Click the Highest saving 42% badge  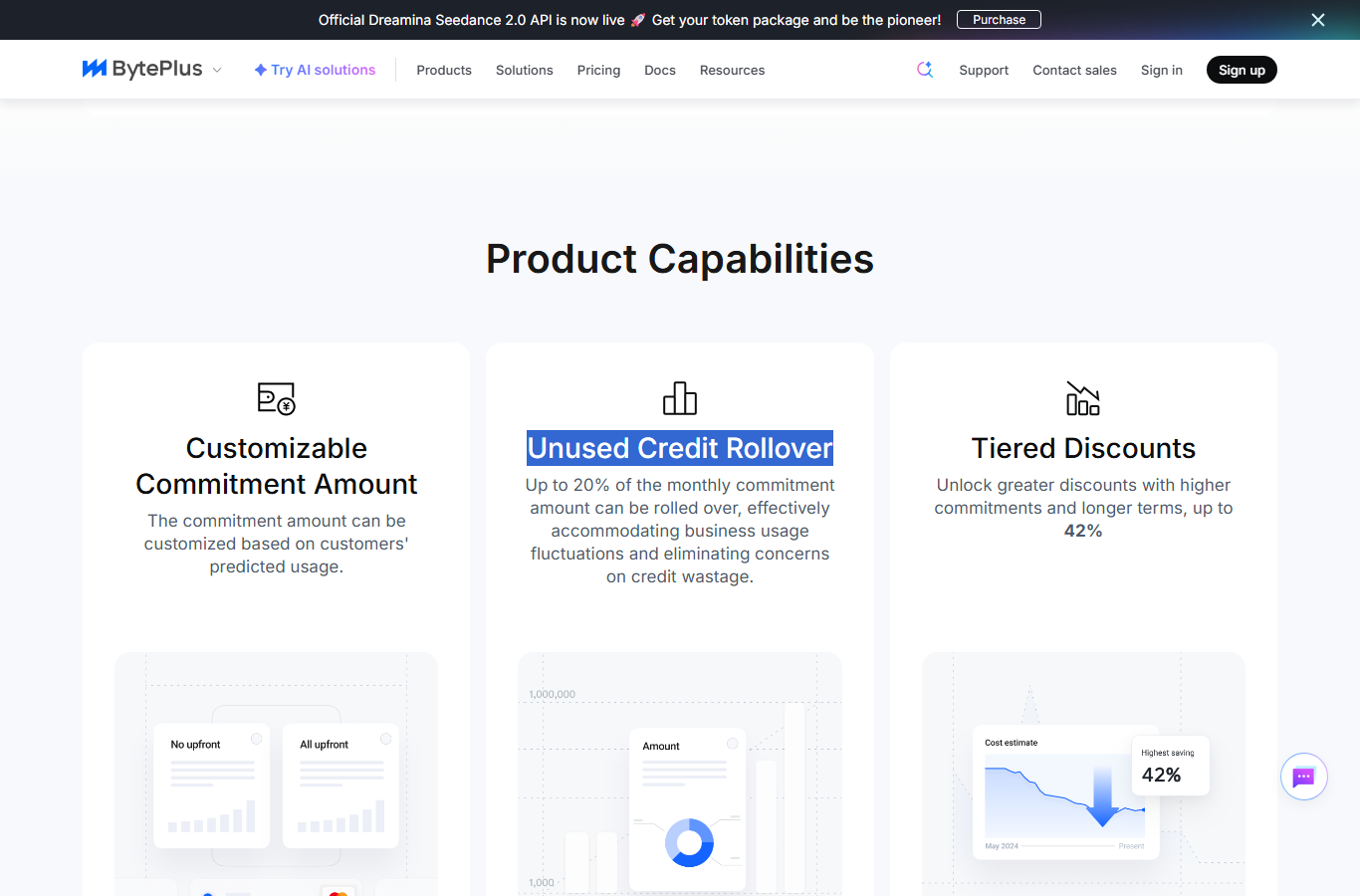tap(1170, 766)
